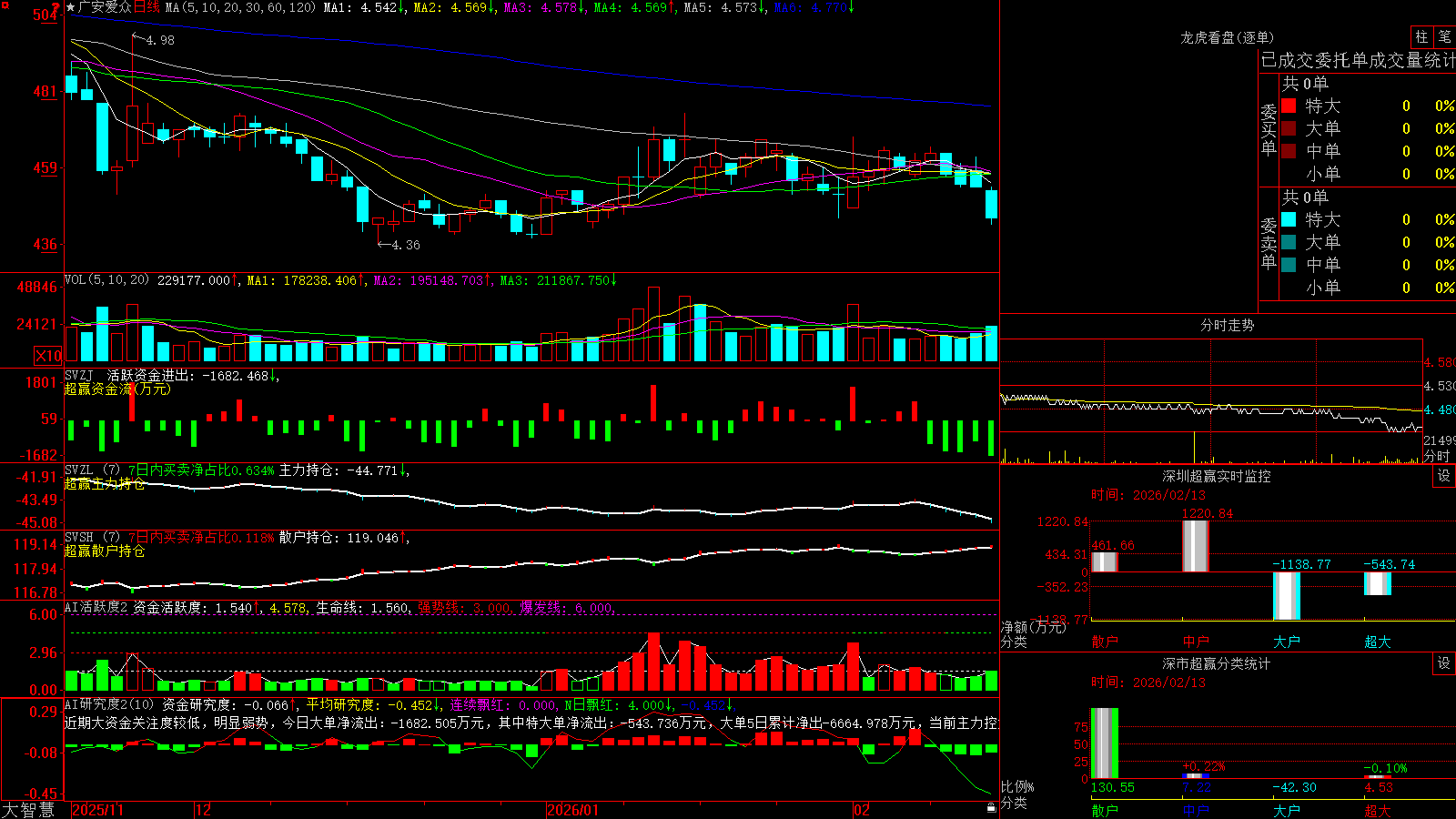Click 时间: 2026/02/13 in 深市超赢分类统计
Image resolution: width=1456 pixels, height=819 pixels.
point(1148,682)
